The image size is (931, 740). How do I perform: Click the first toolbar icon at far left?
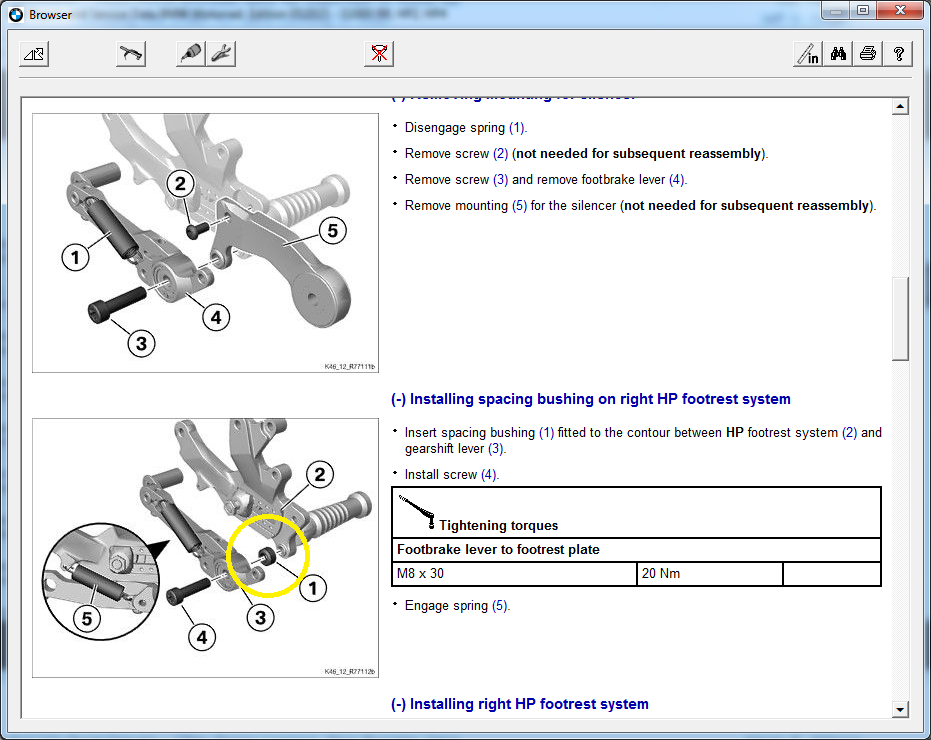tap(34, 54)
